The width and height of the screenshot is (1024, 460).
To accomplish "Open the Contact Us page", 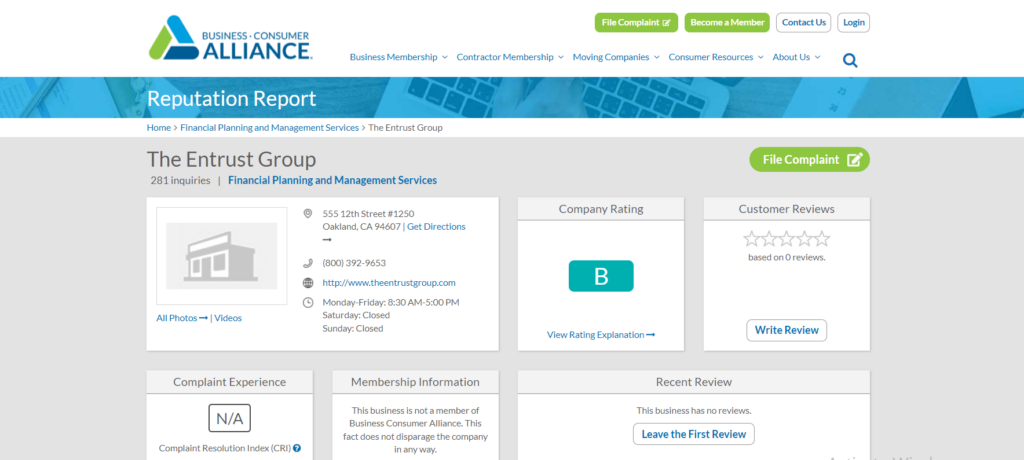I will (x=803, y=22).
